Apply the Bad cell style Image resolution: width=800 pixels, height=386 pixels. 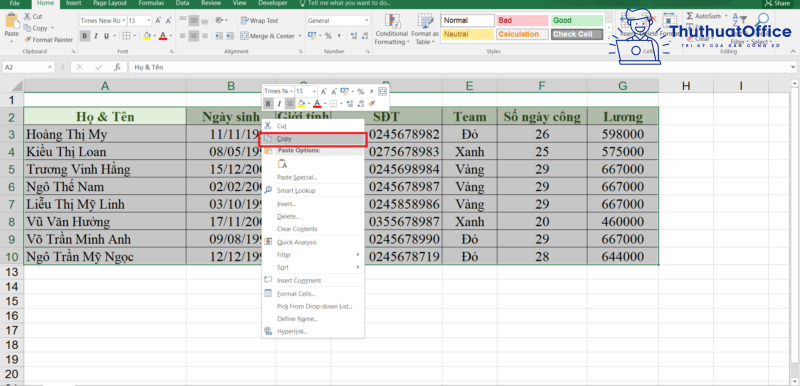(x=522, y=21)
